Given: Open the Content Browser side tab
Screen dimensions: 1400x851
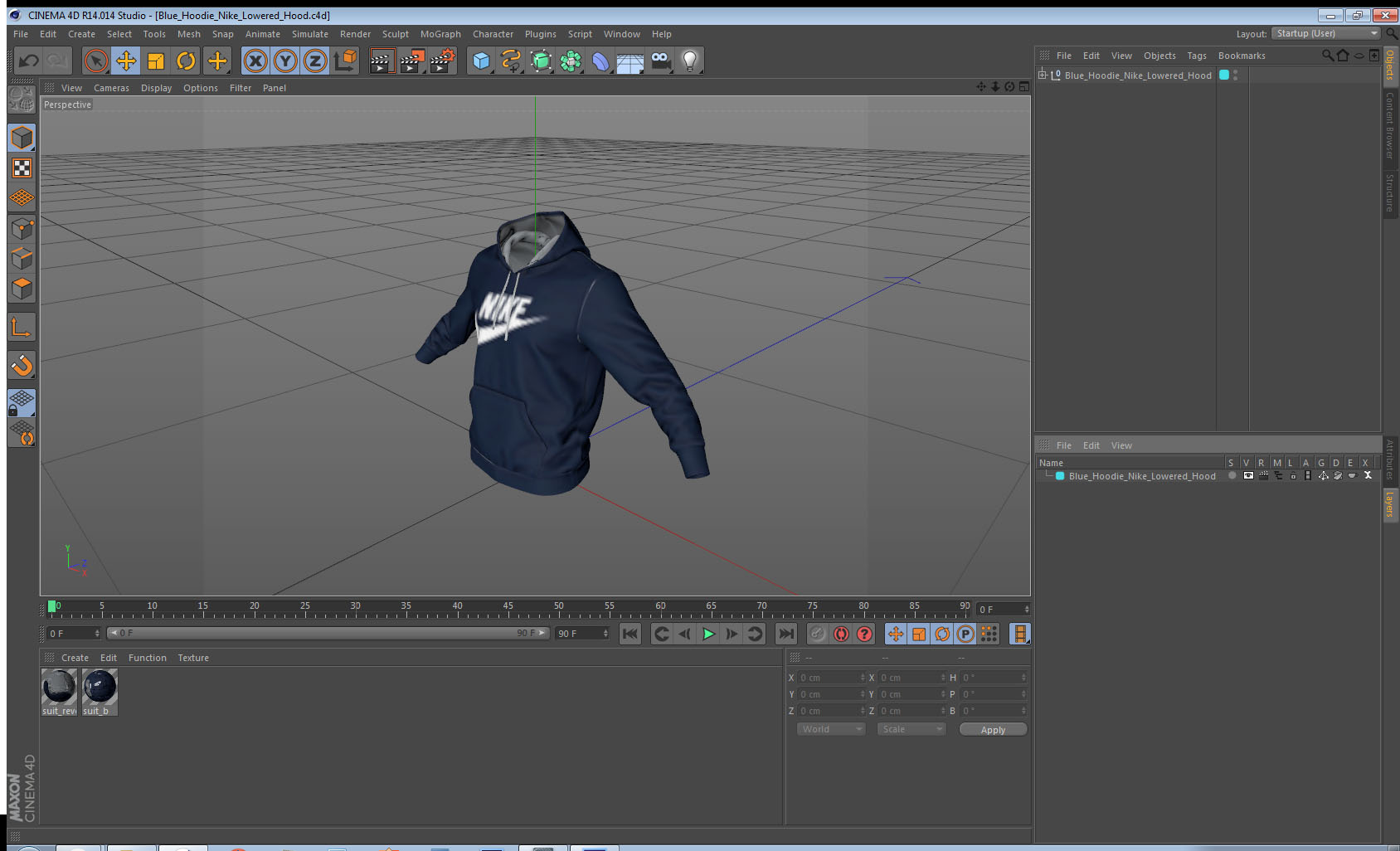Looking at the screenshot, I should point(1390,125).
